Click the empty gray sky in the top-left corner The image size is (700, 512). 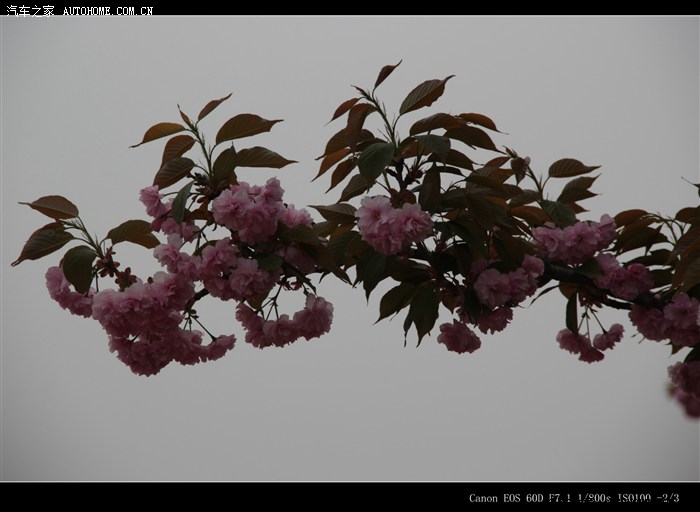pyautogui.click(x=60, y=60)
